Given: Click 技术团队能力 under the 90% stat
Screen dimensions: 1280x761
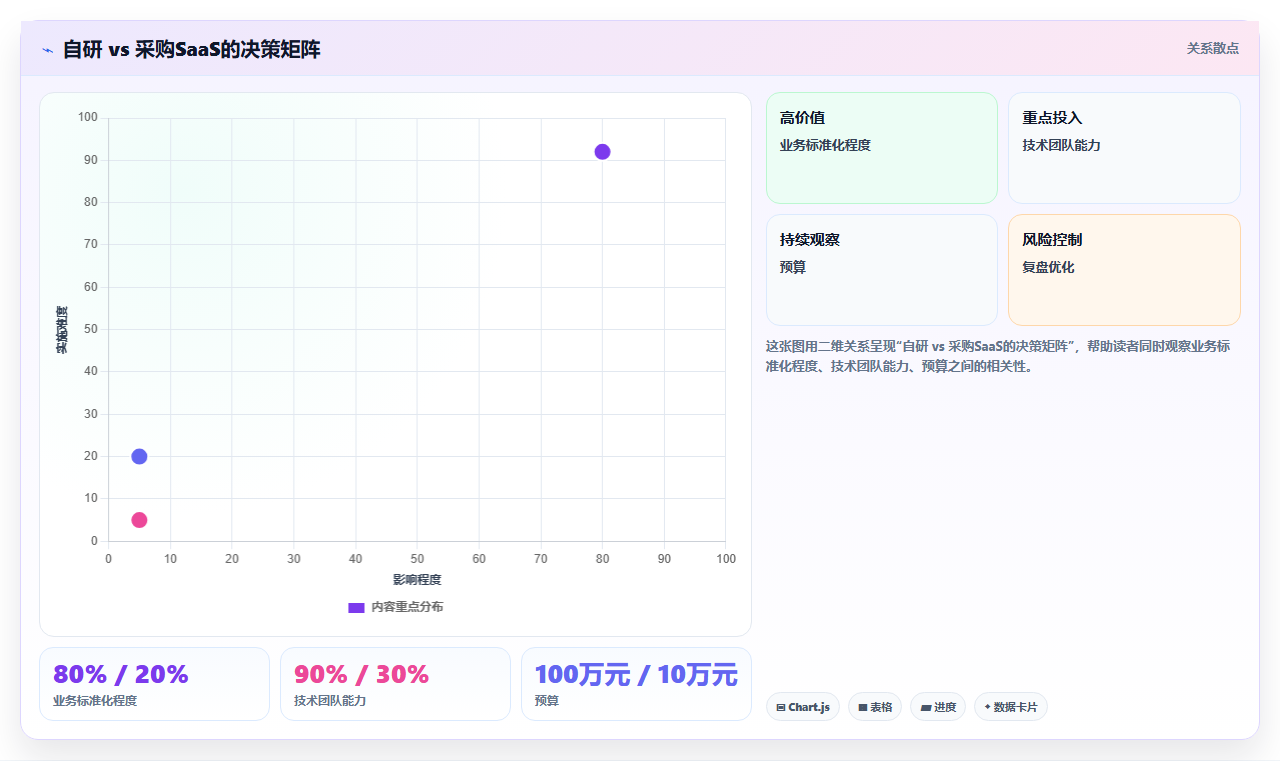Looking at the screenshot, I should click(x=330, y=701).
